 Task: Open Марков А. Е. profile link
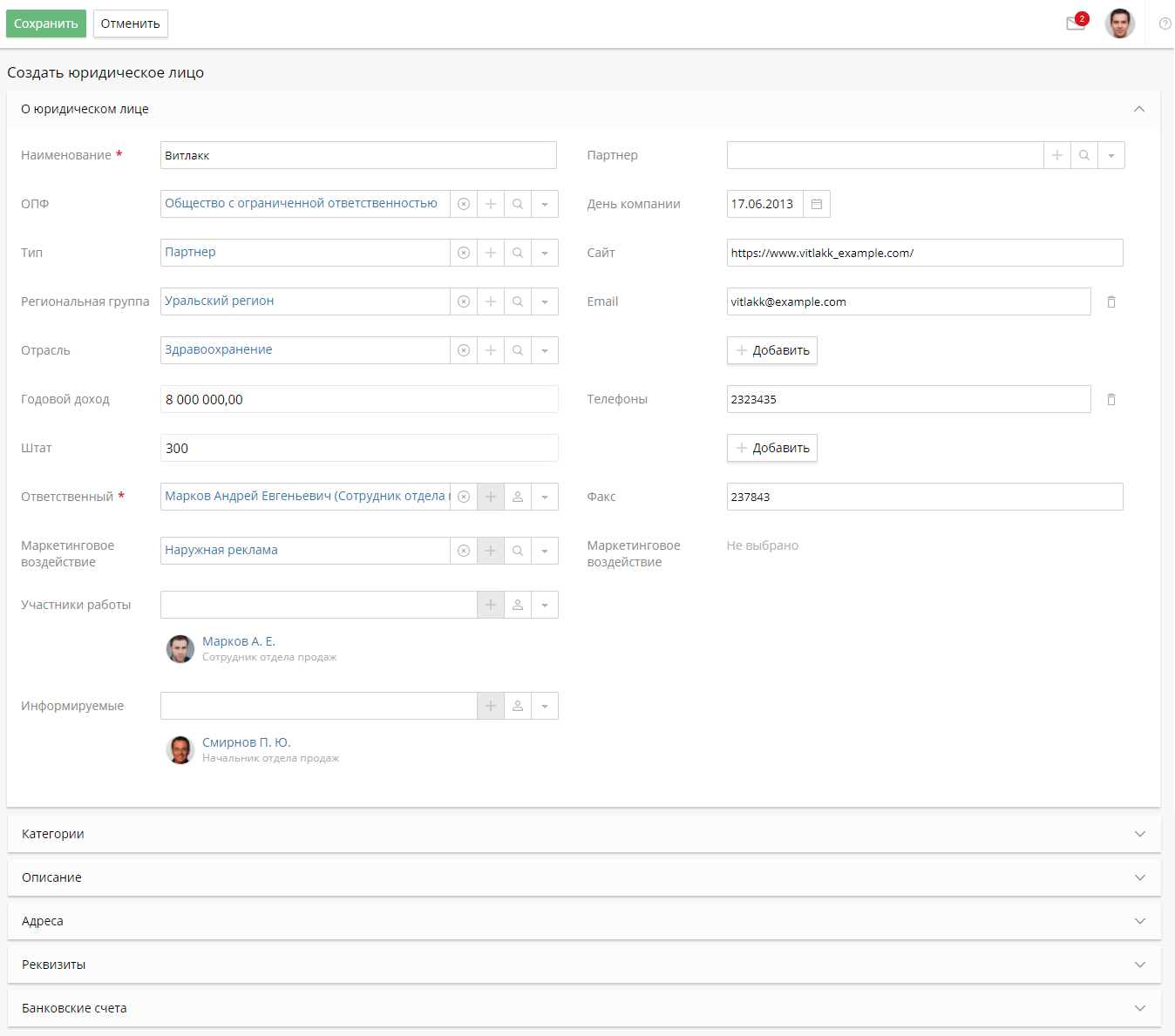click(239, 641)
